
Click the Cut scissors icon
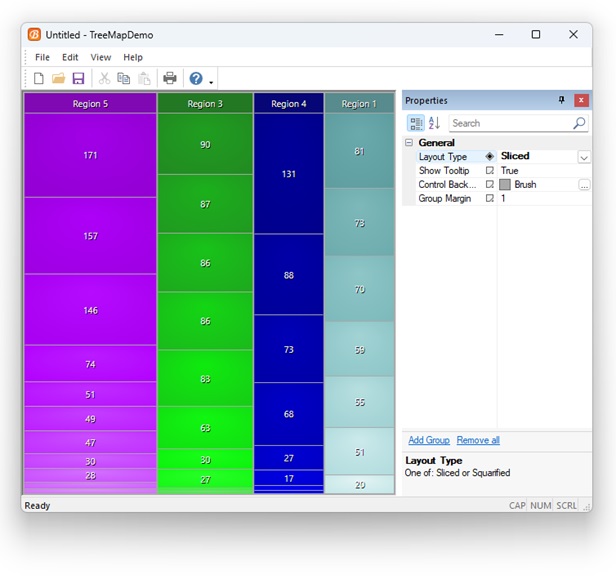[x=104, y=79]
